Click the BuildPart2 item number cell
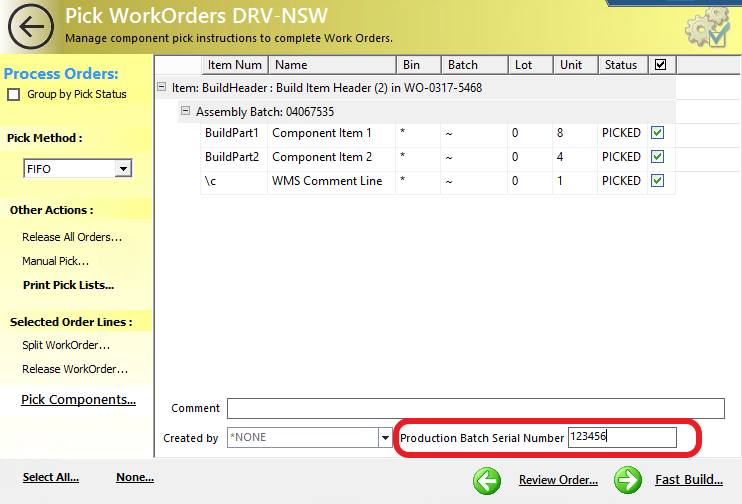Image resolution: width=742 pixels, height=504 pixels. [x=232, y=157]
